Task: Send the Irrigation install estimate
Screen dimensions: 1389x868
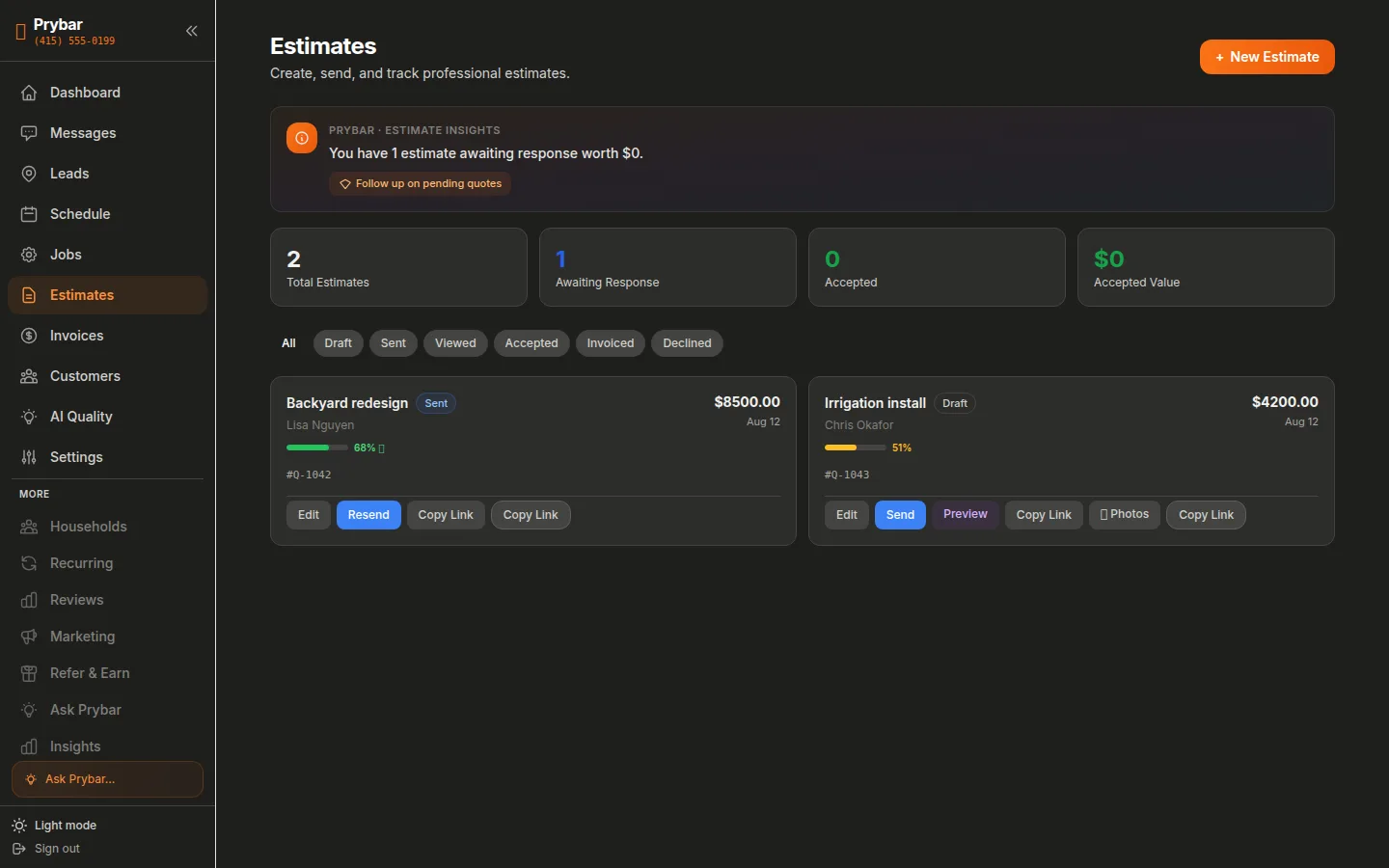Action: coord(900,515)
